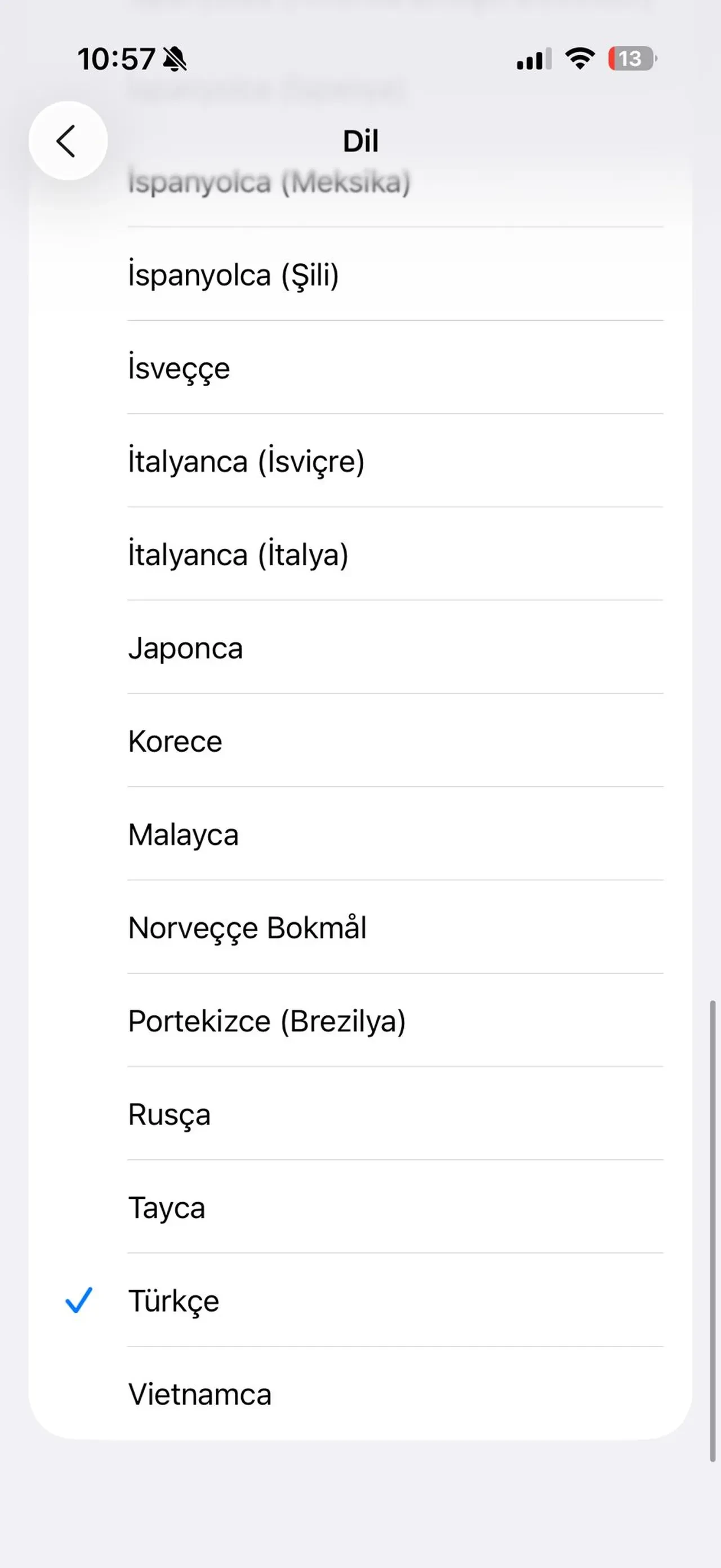This screenshot has width=721, height=1568.
Task: Pick Rusça from the language list
Action: 169,1114
